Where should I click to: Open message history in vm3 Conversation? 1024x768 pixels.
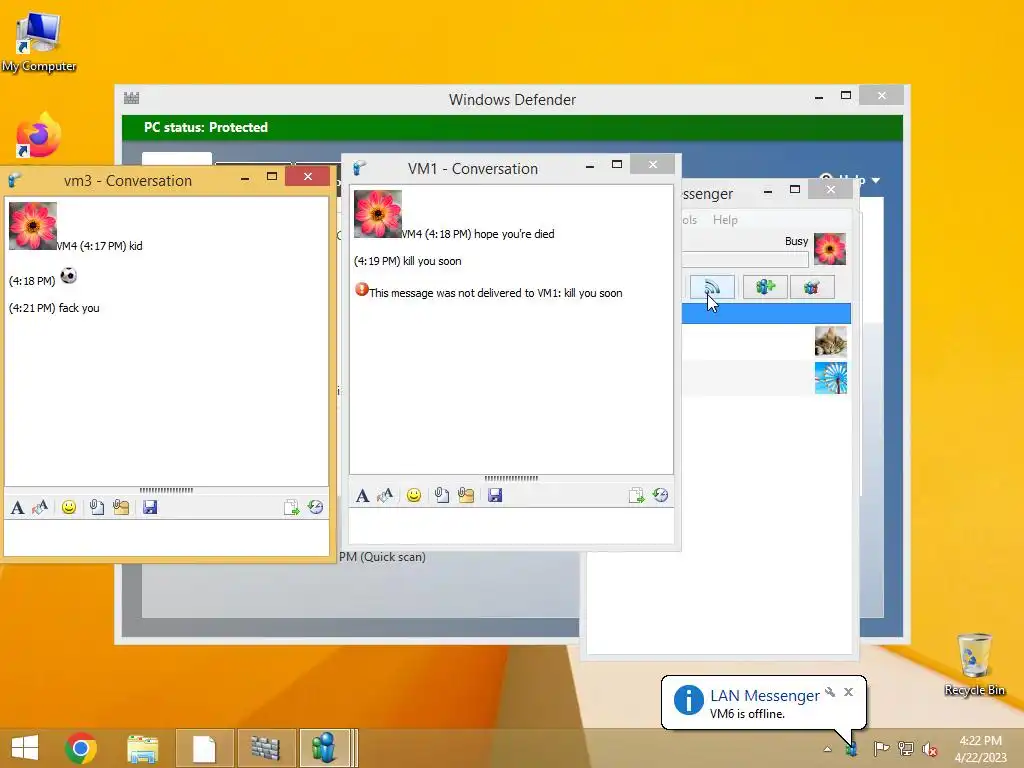[x=315, y=507]
